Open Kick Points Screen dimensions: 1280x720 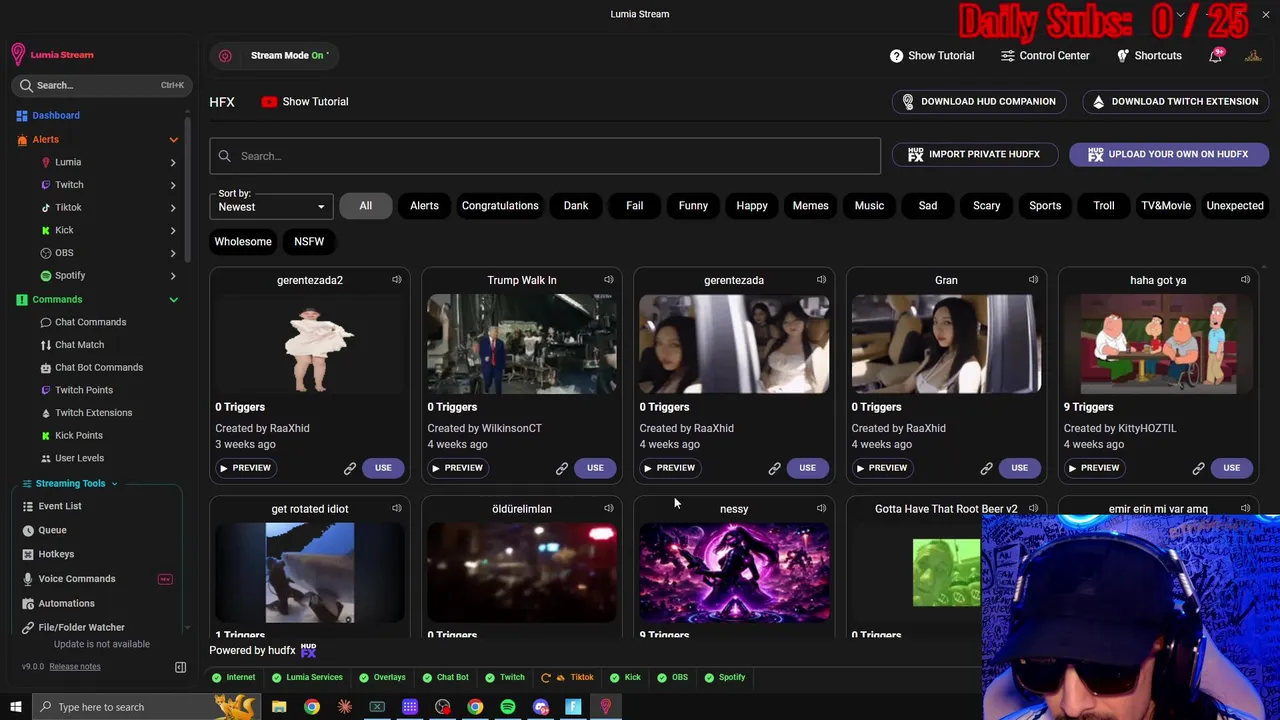click(78, 435)
